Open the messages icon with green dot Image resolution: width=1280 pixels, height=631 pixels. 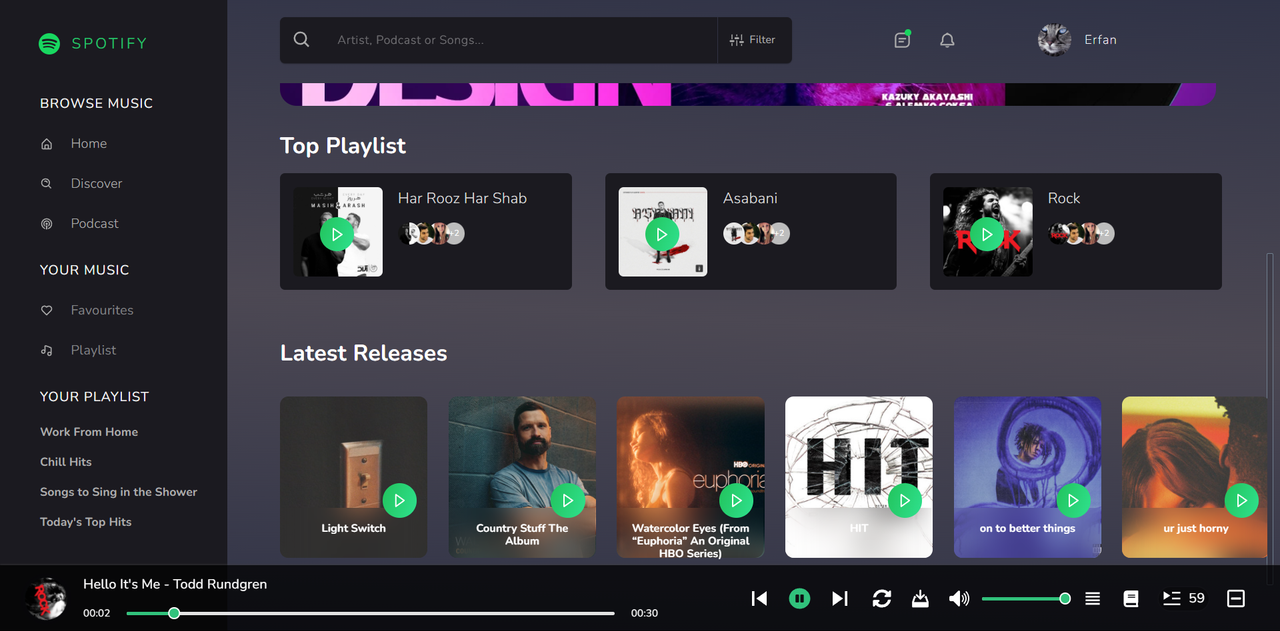point(902,40)
